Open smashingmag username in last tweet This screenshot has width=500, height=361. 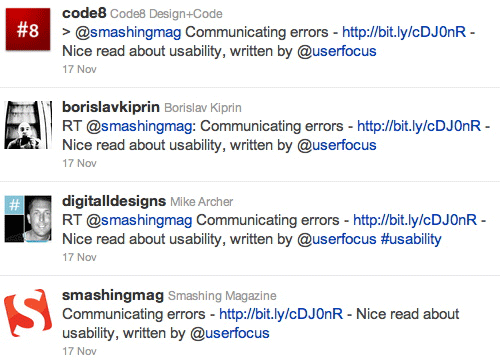(x=113, y=296)
